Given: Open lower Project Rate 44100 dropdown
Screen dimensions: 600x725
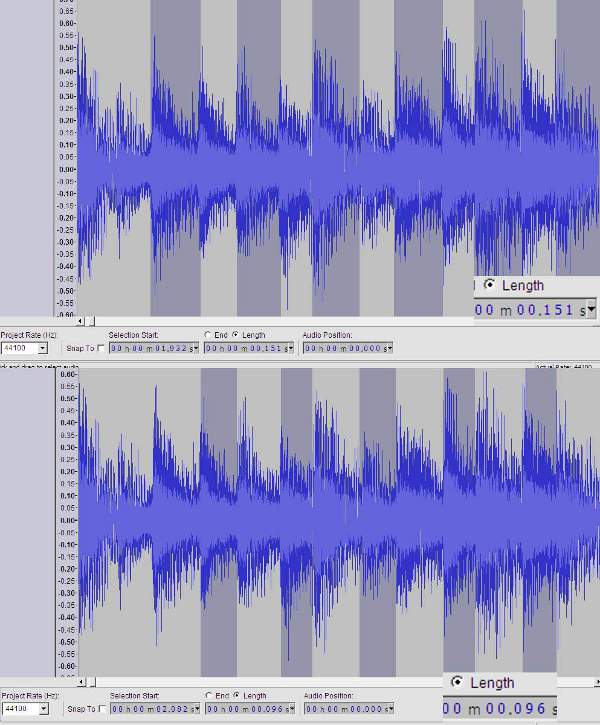Looking at the screenshot, I should point(43,708).
